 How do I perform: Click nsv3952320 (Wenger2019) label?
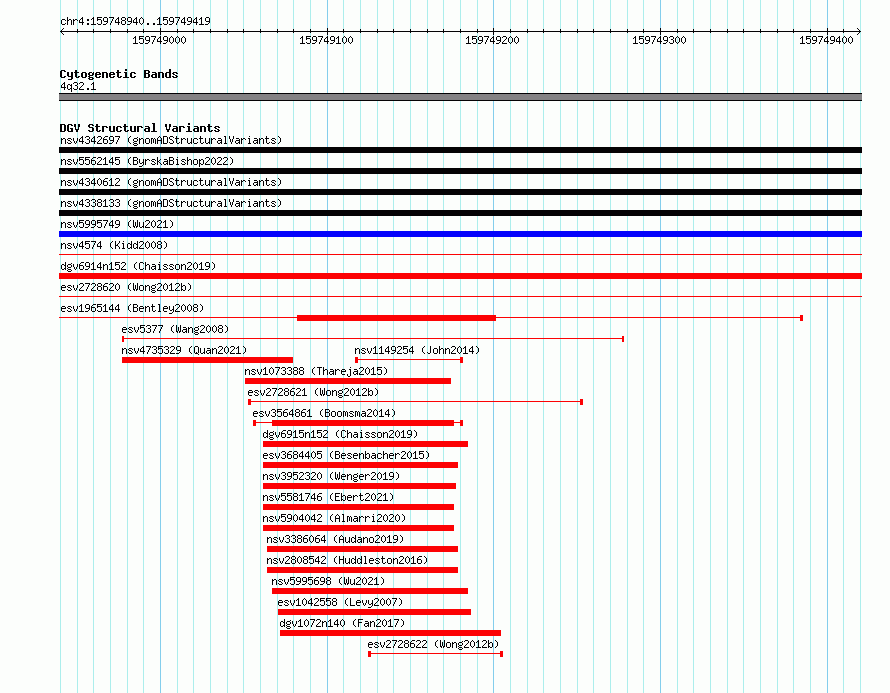pyautogui.click(x=331, y=476)
